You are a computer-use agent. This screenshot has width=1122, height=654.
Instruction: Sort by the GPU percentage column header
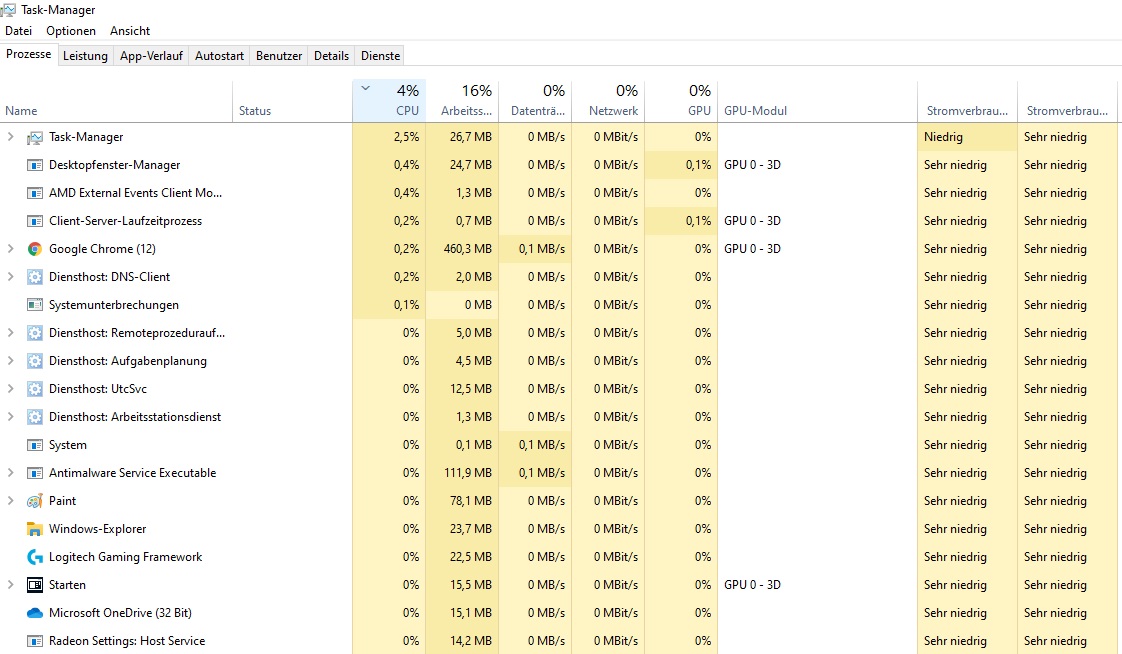tap(681, 100)
